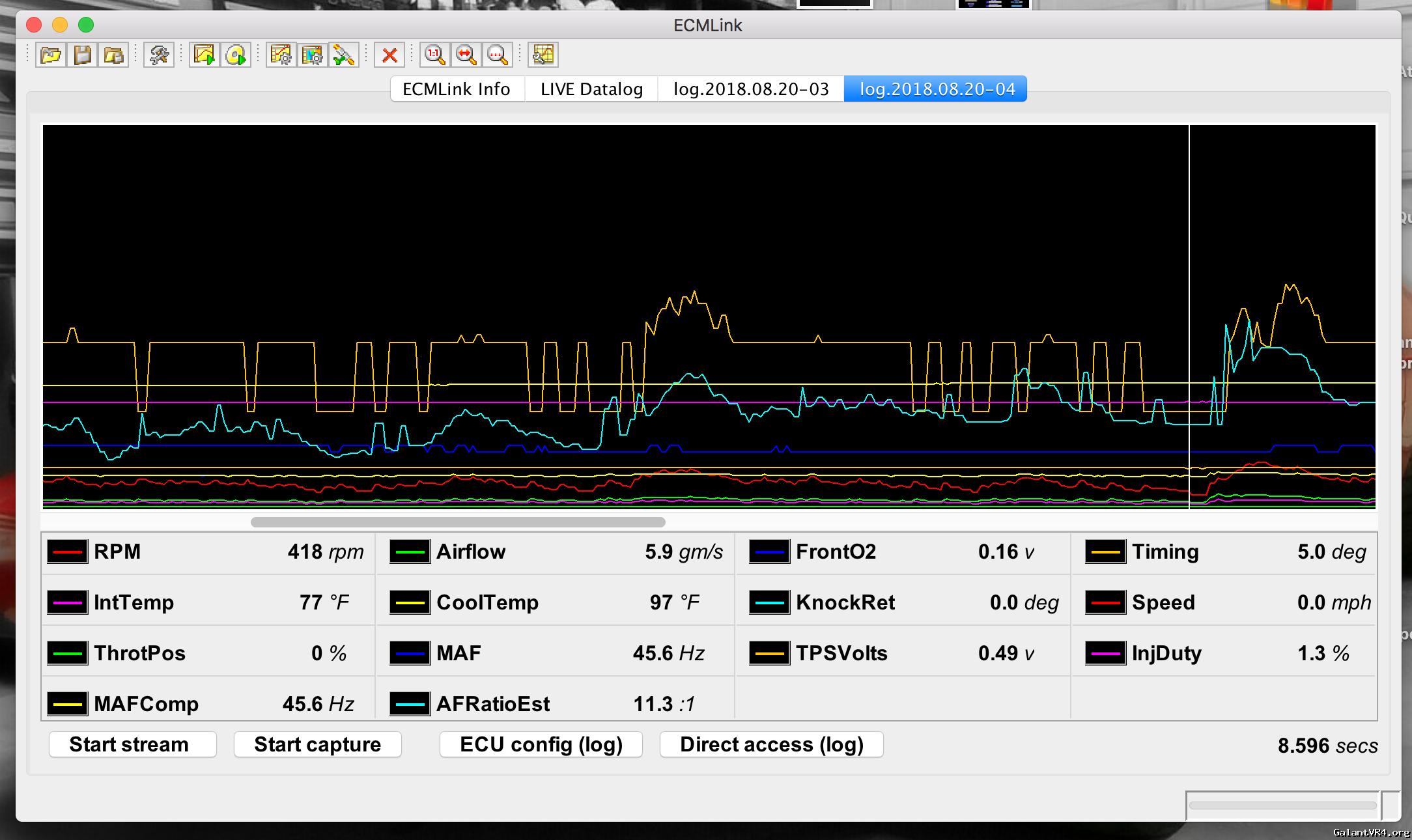Viewport: 1412px width, 840px height.
Task: Open ECU config (log) button
Action: coord(541,744)
